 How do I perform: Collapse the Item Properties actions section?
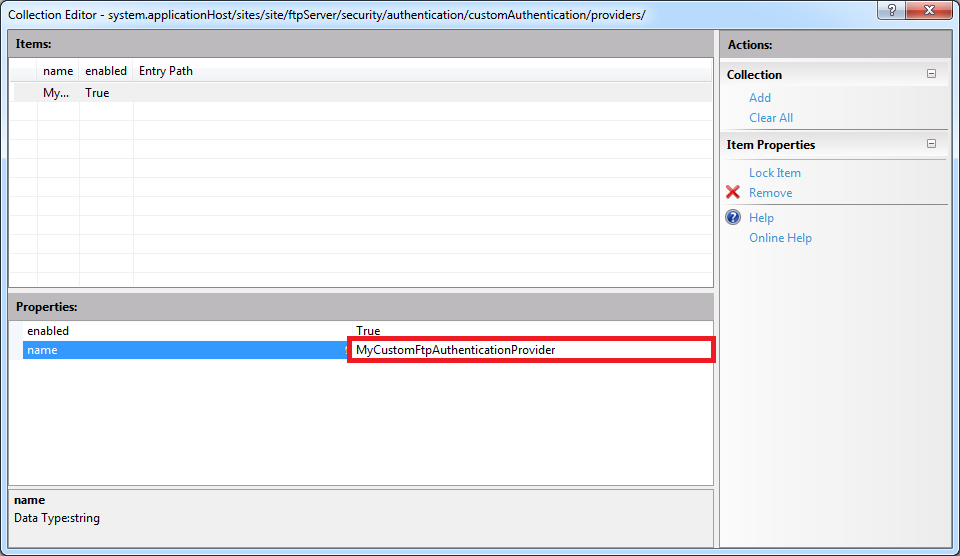coord(931,144)
